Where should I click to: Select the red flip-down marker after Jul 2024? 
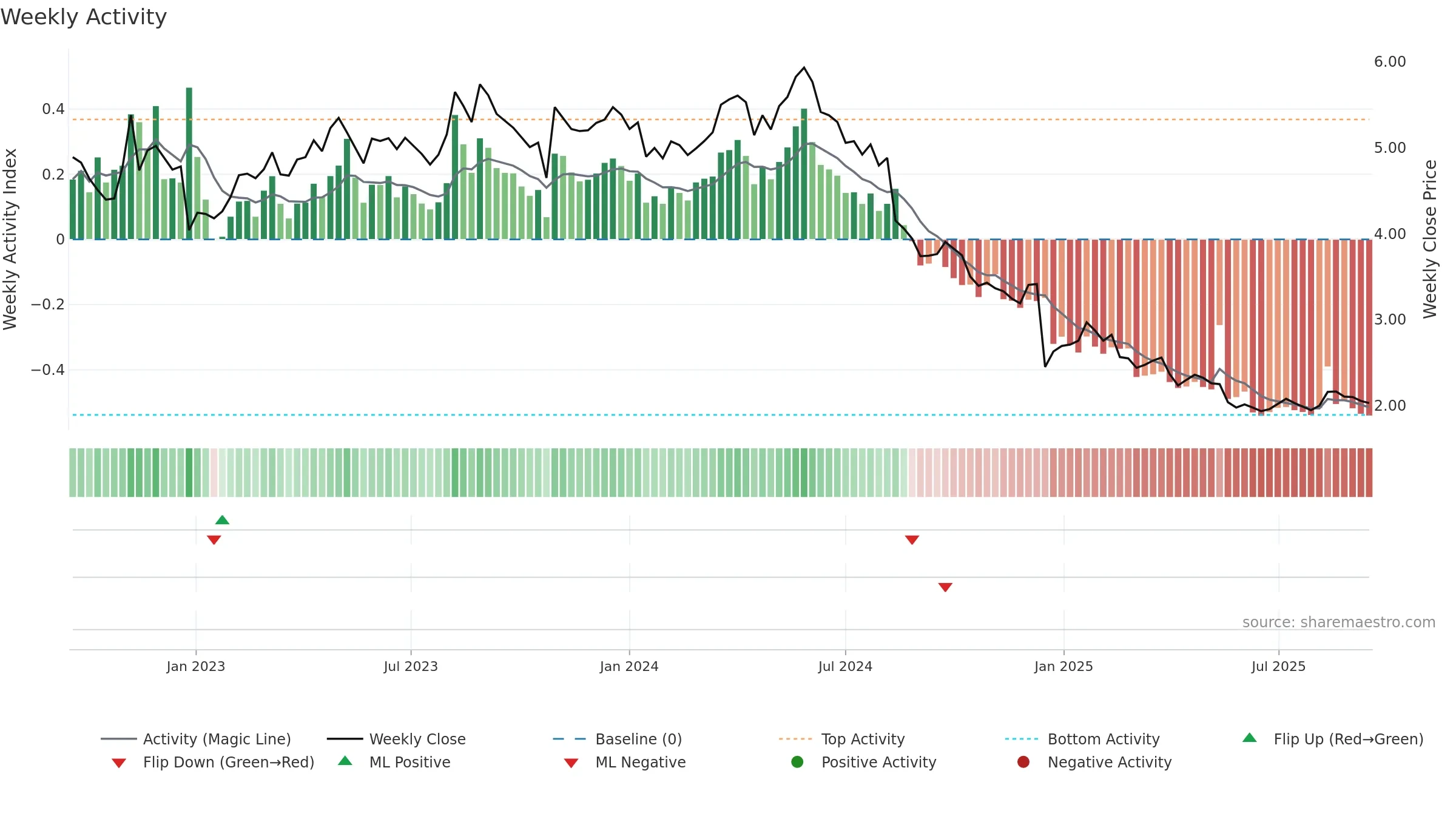(x=912, y=540)
